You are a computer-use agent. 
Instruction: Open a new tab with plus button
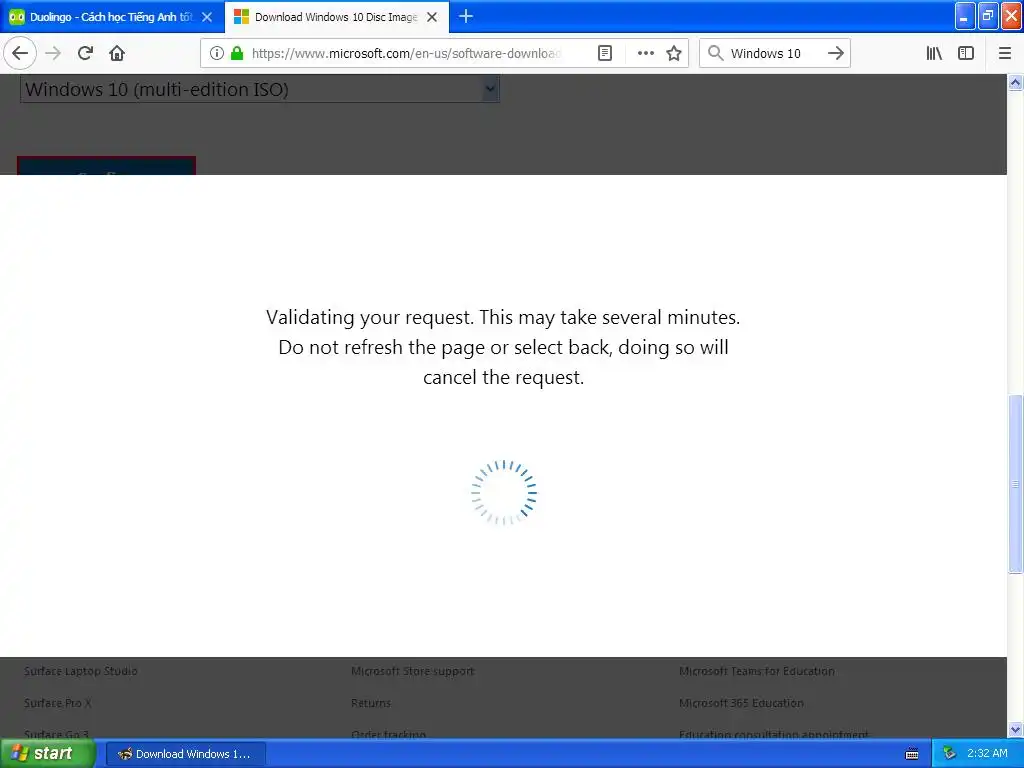(466, 16)
